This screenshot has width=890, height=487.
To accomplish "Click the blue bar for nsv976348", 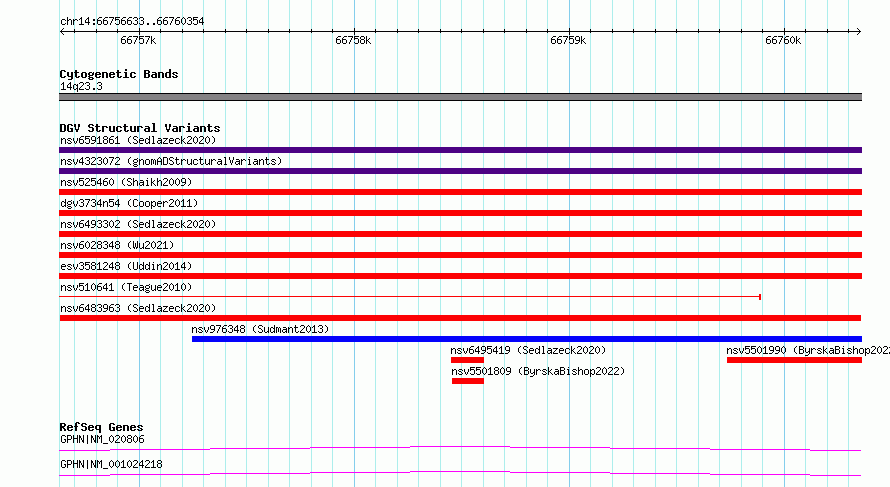I will tap(527, 339).
